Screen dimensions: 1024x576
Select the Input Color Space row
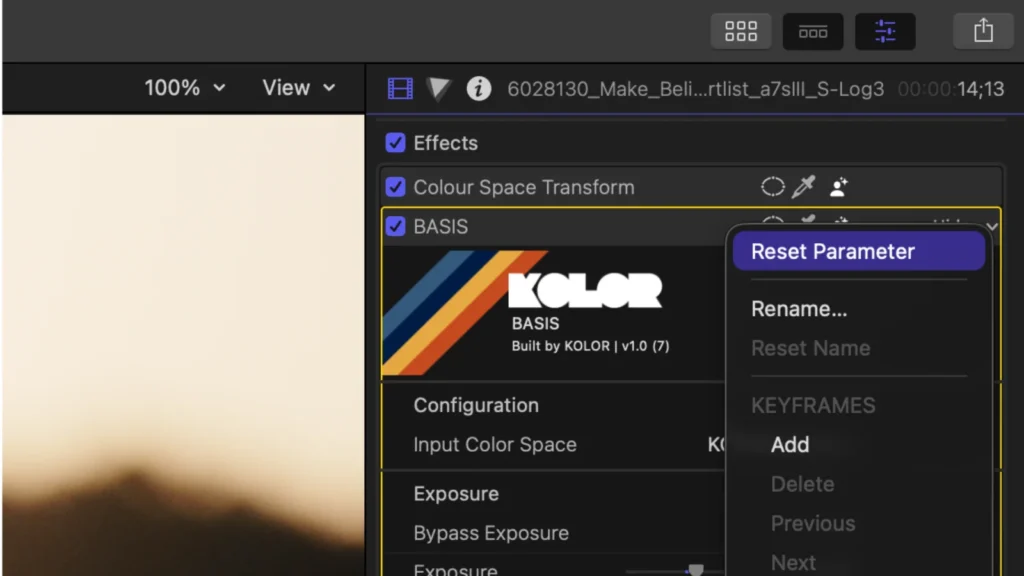[554, 445]
